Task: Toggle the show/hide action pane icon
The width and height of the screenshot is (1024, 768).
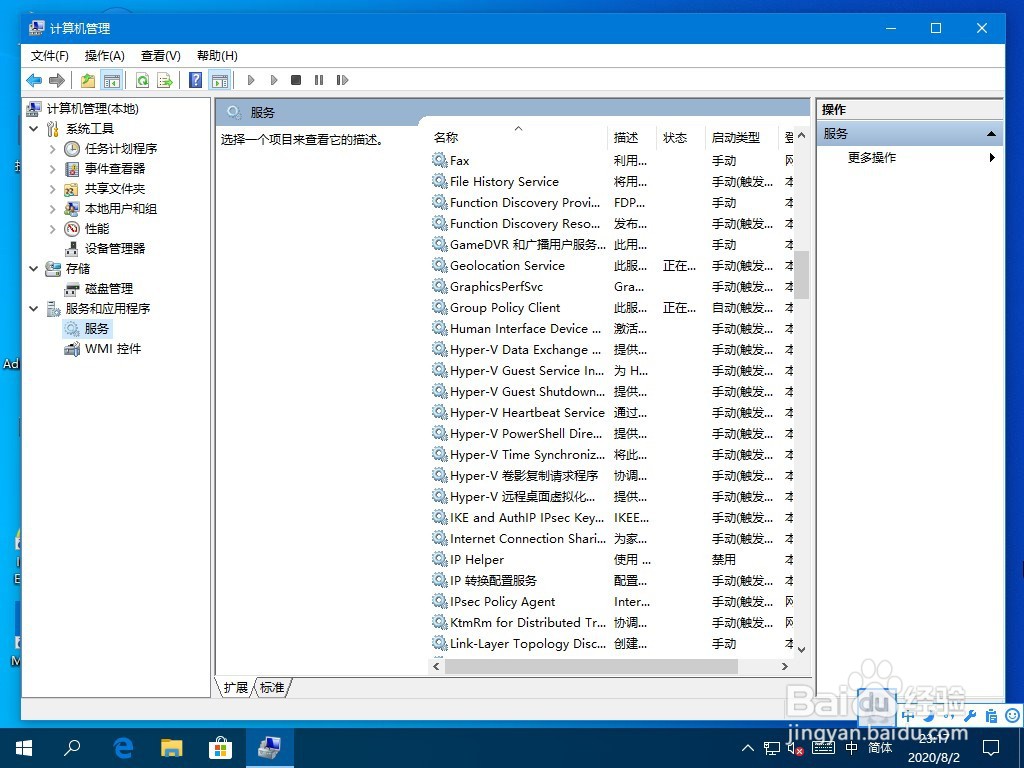Action: [220, 80]
